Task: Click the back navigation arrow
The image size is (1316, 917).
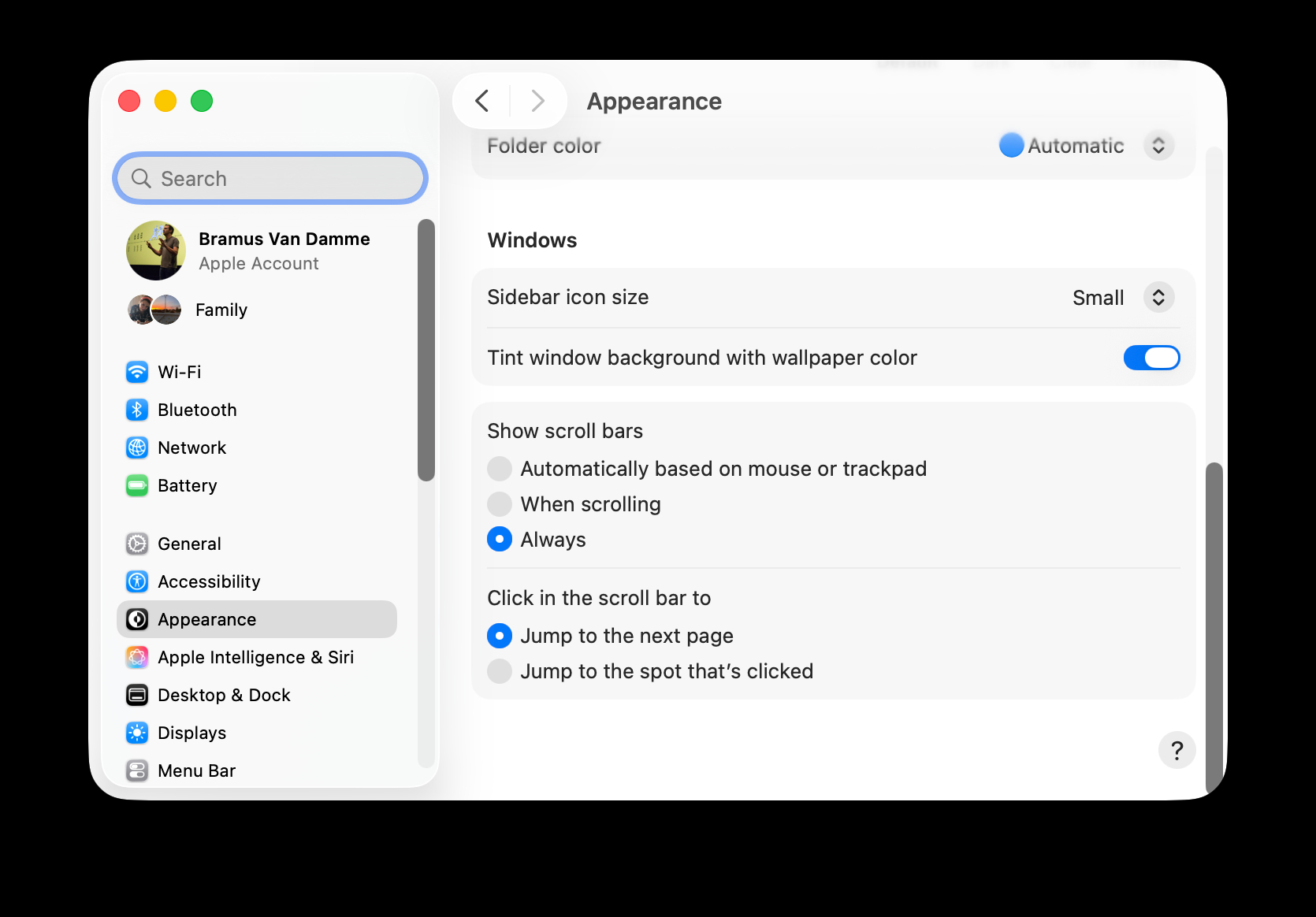Action: (482, 101)
